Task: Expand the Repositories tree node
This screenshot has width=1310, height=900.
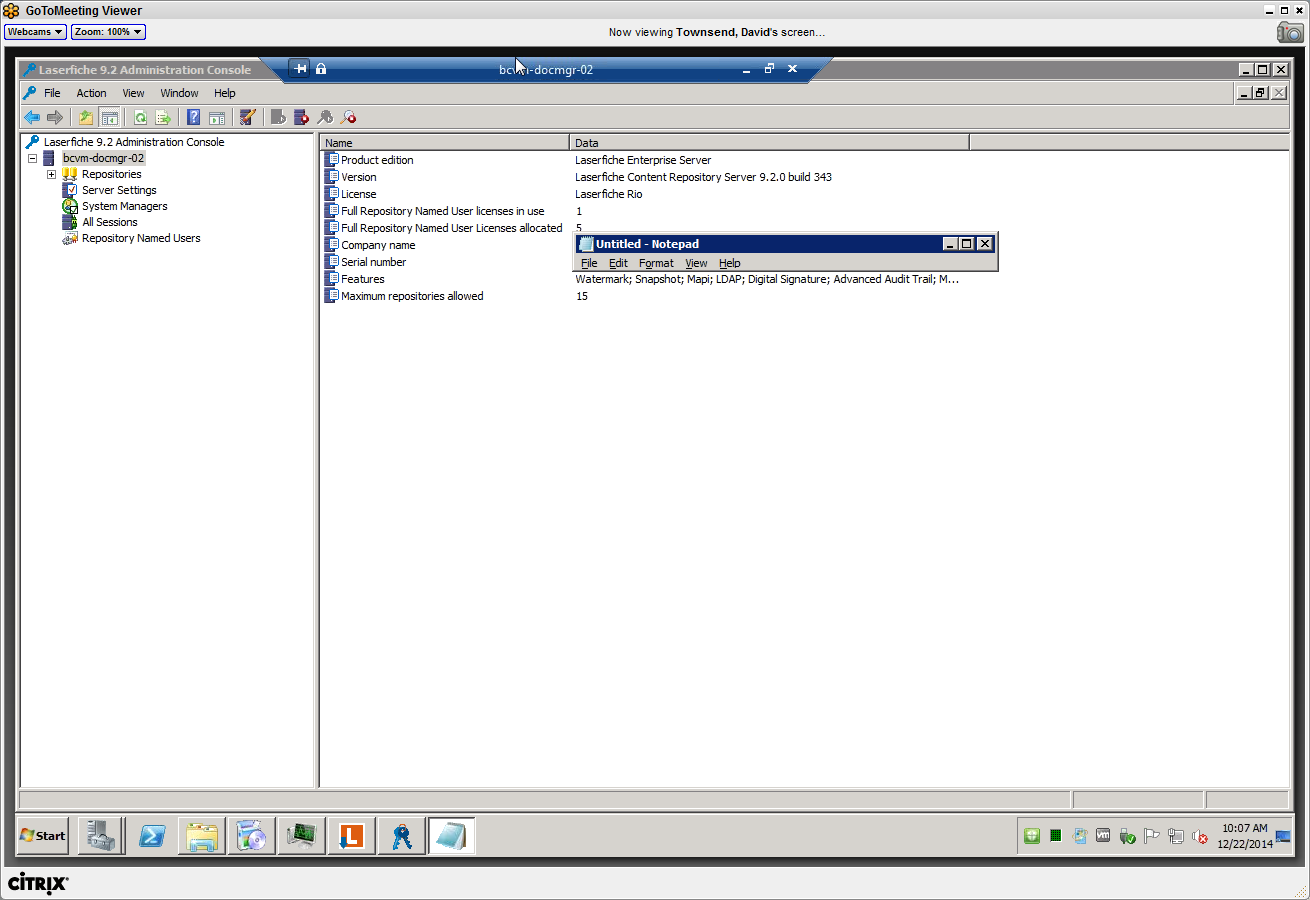Action: coord(51,174)
